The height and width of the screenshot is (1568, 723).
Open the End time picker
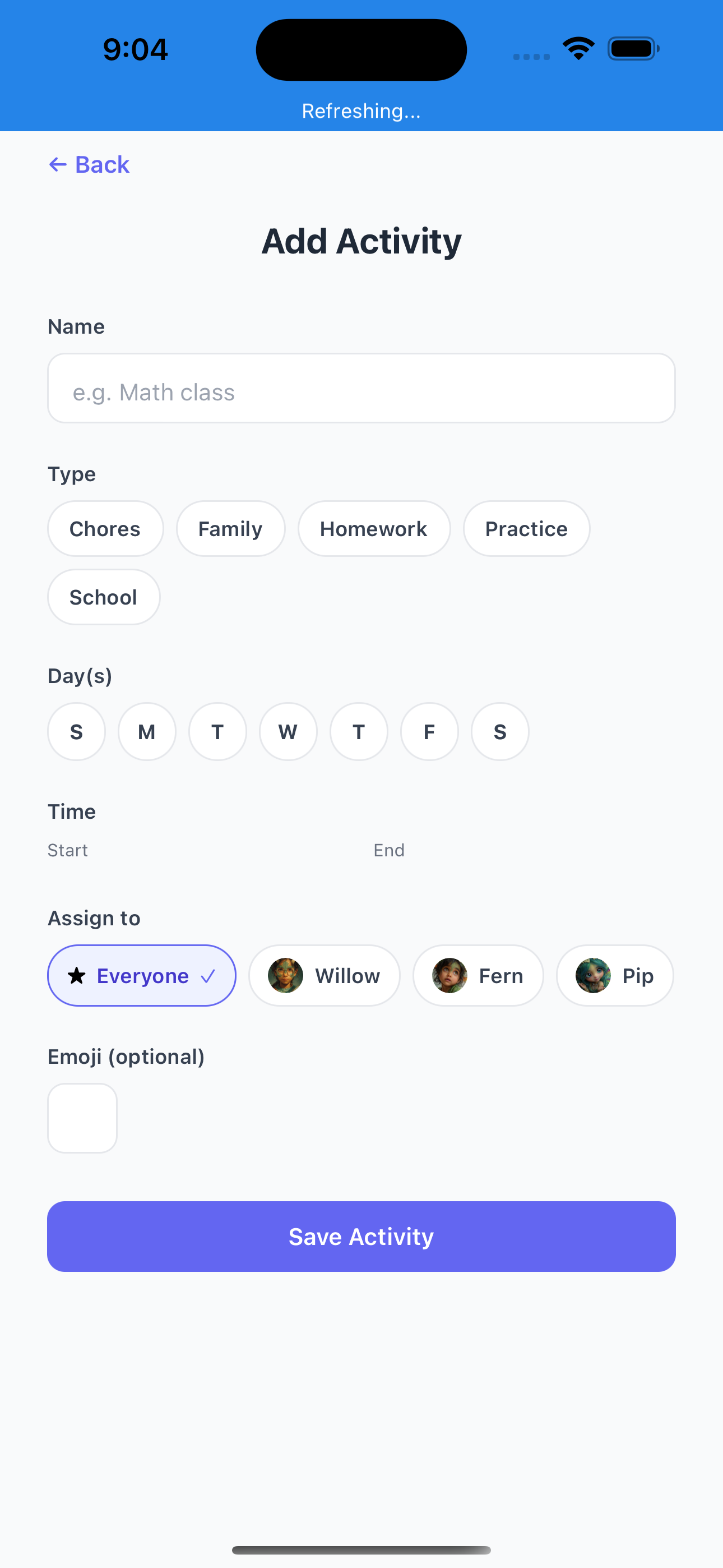[x=389, y=850]
